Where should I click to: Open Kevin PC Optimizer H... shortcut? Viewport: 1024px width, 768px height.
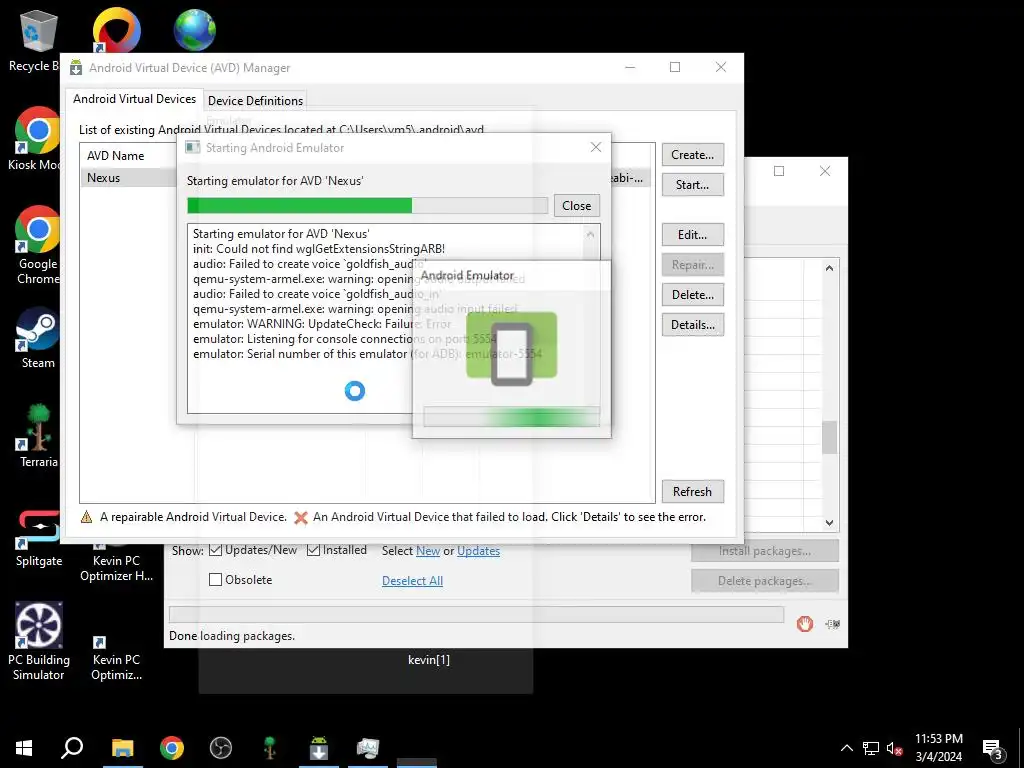116,563
